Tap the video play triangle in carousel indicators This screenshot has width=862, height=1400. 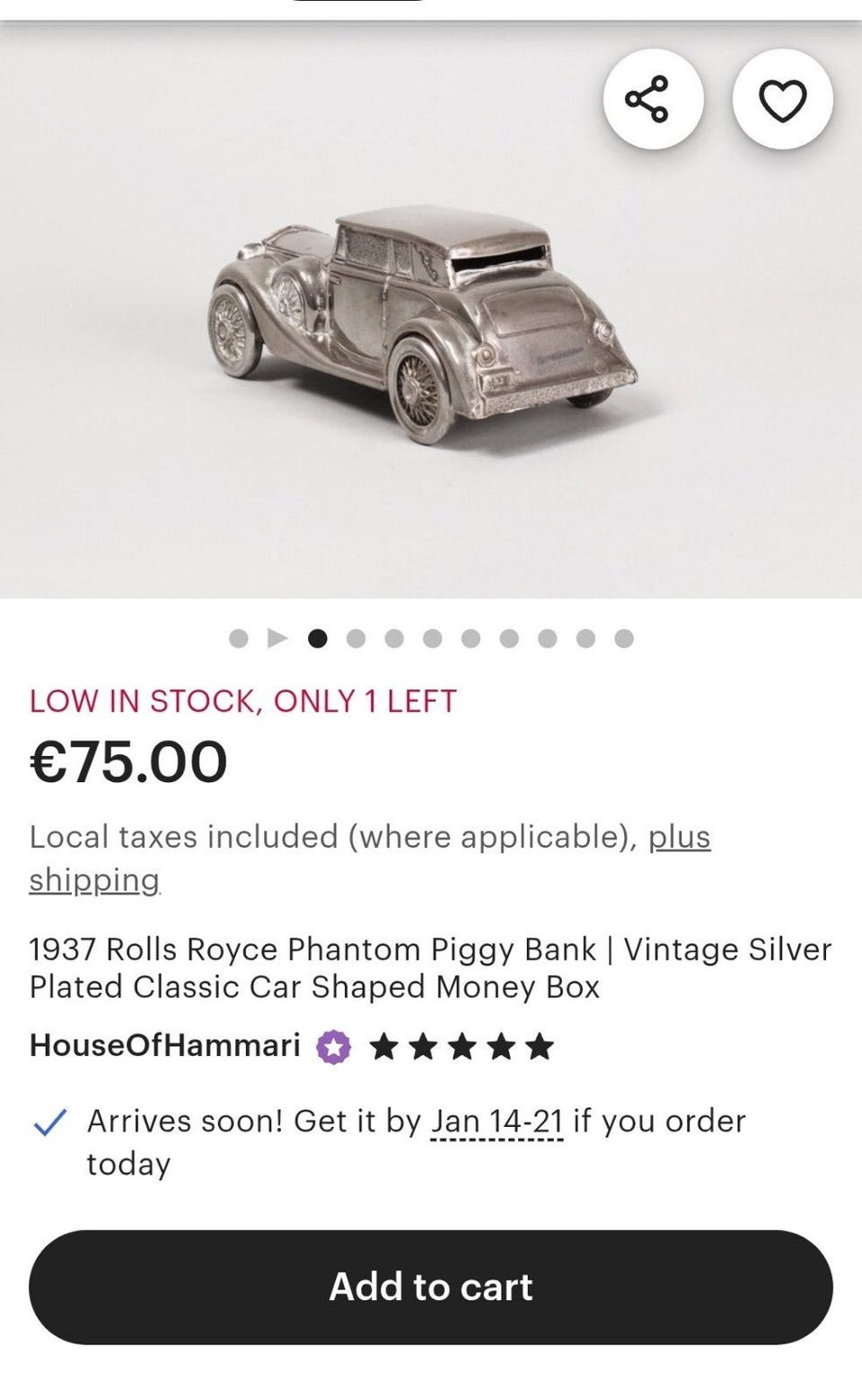277,638
